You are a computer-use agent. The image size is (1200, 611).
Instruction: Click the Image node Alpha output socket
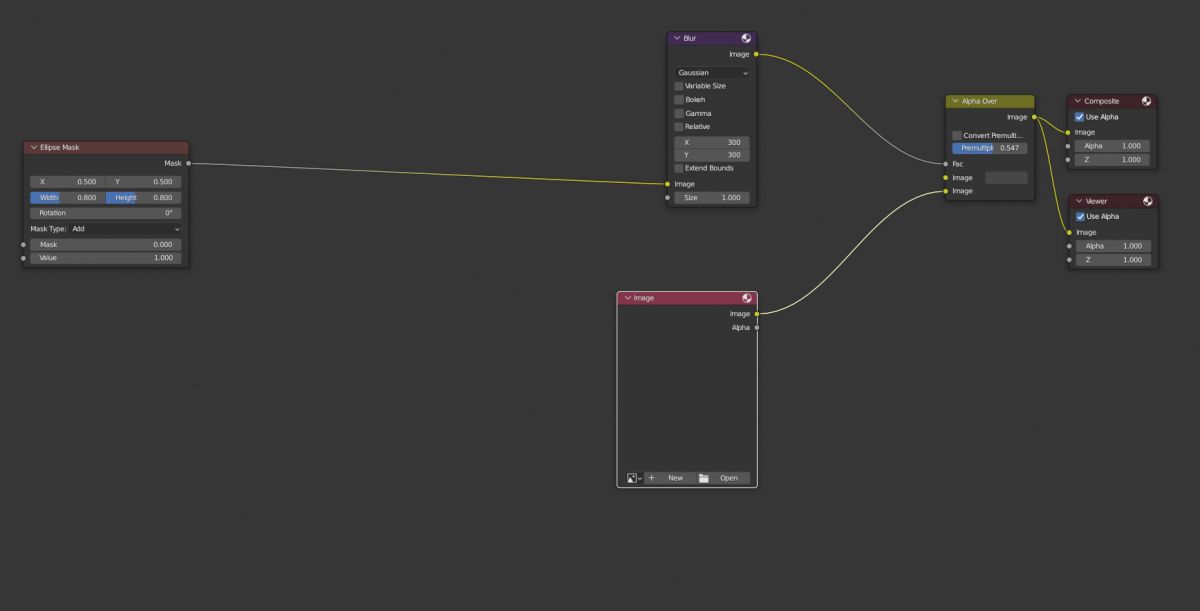[757, 328]
